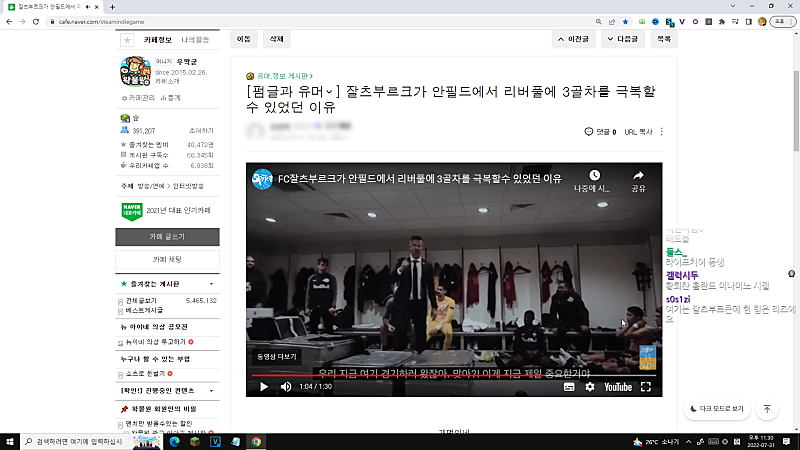Collapse the 즐겨찾는 게시판 section arrow
Screen dimensions: 800x450
coord(211,284)
